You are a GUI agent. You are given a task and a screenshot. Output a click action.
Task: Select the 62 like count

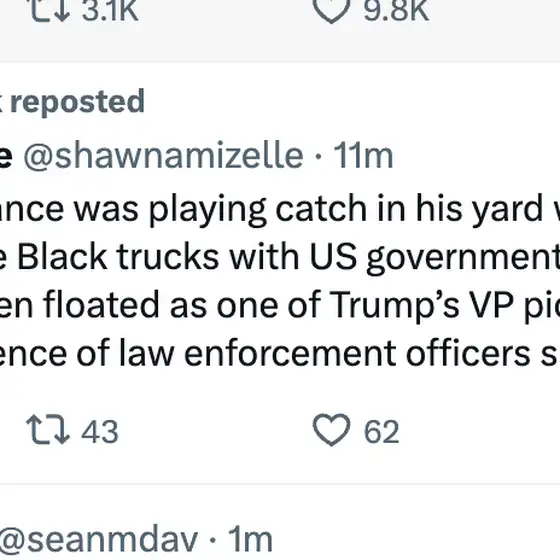tap(381, 431)
